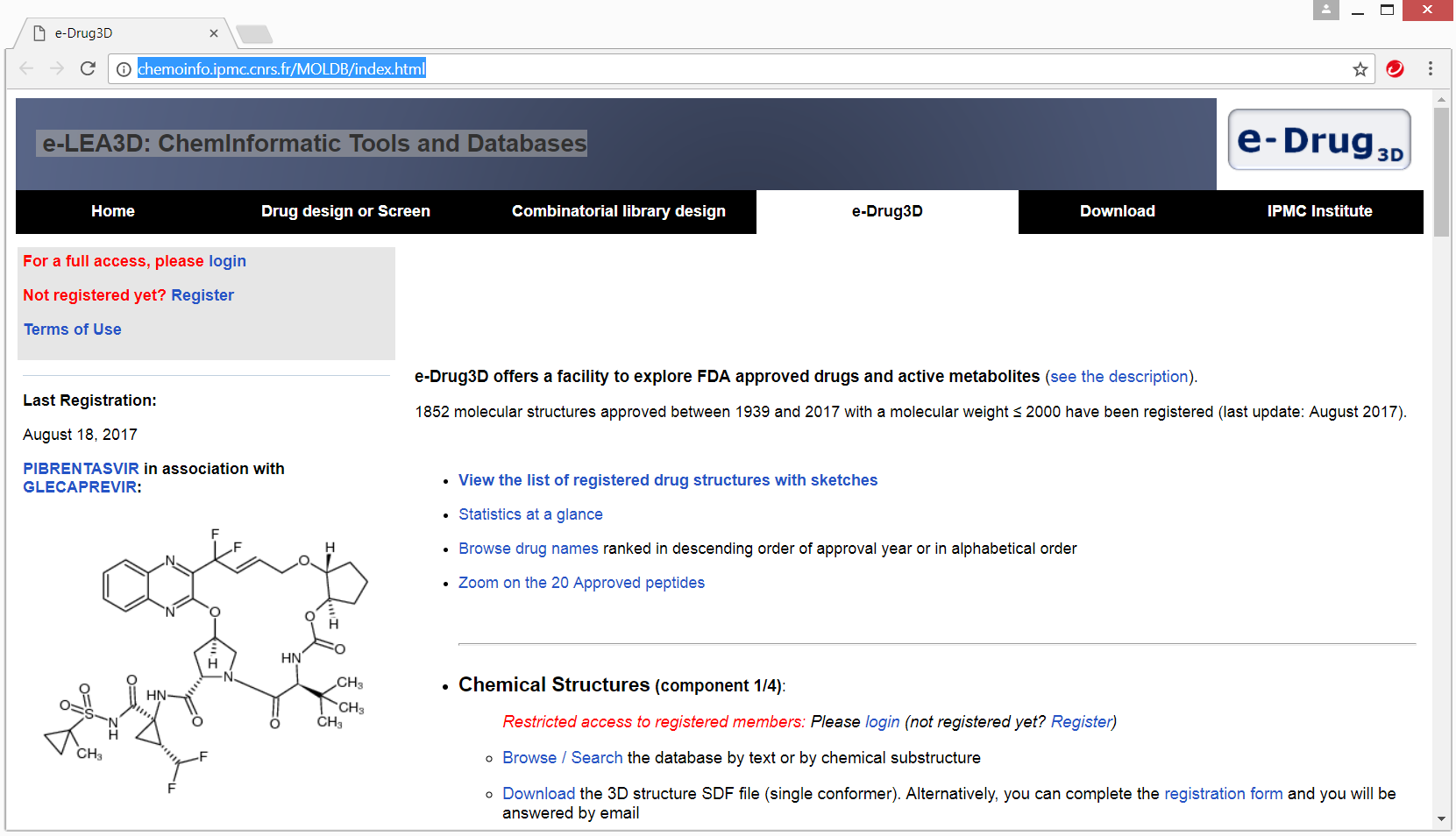Click the browser back arrow

26,68
